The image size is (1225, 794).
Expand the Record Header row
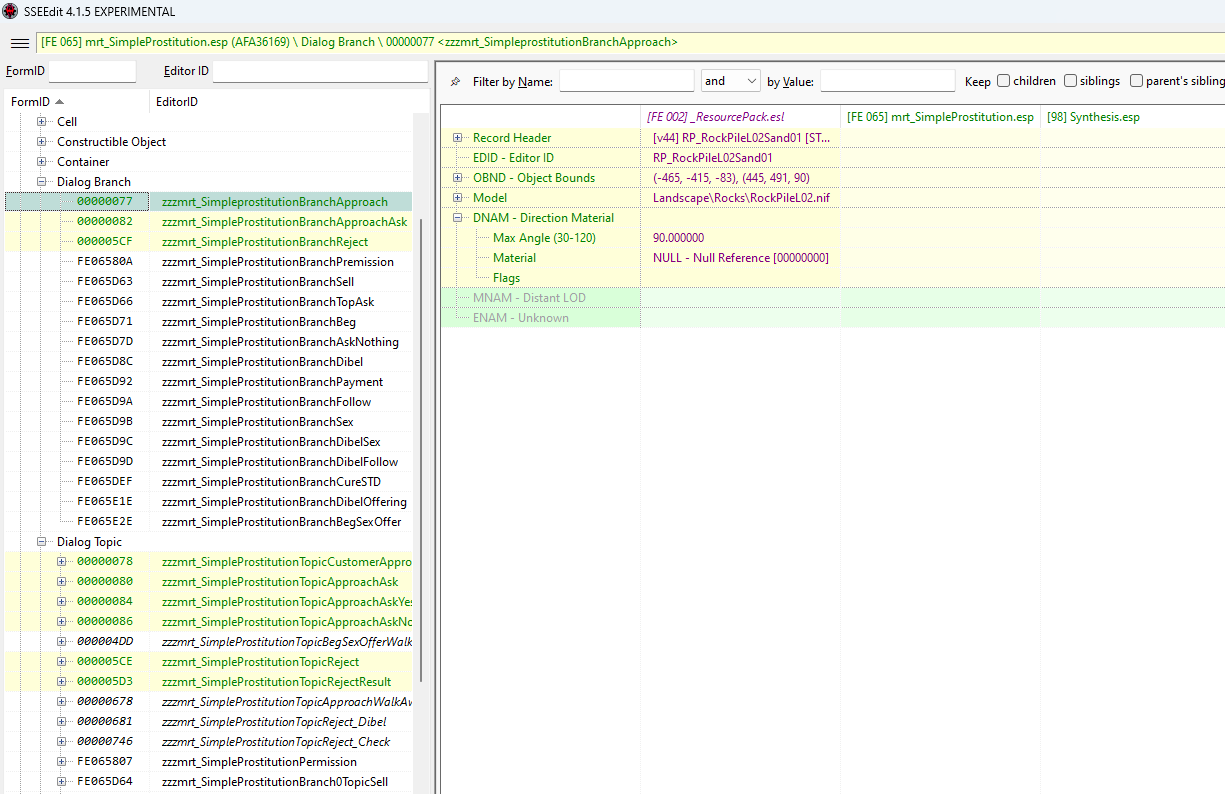point(457,138)
